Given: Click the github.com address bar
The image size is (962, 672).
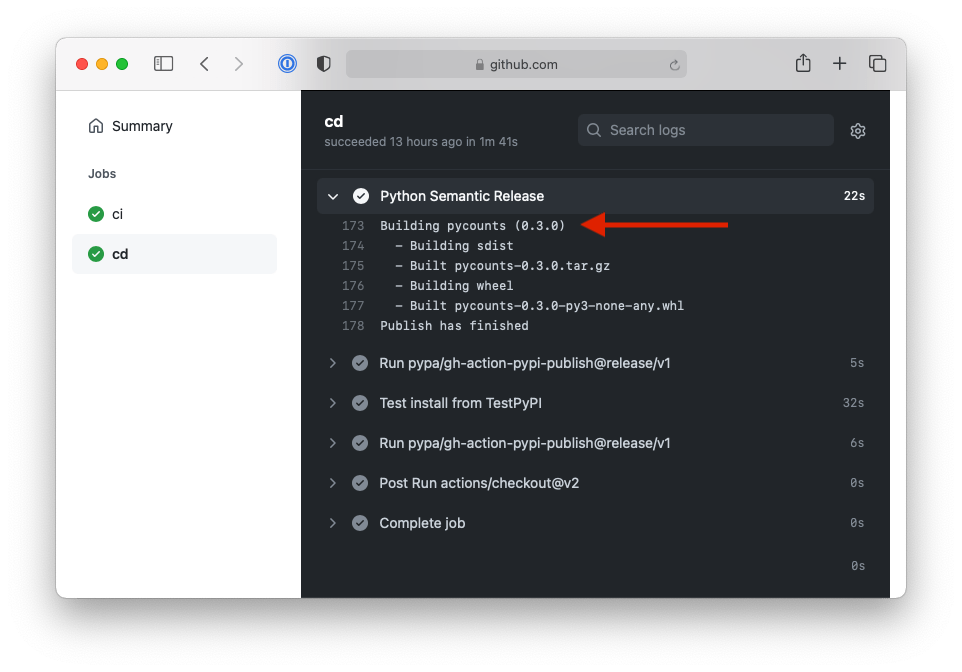Looking at the screenshot, I should [516, 65].
